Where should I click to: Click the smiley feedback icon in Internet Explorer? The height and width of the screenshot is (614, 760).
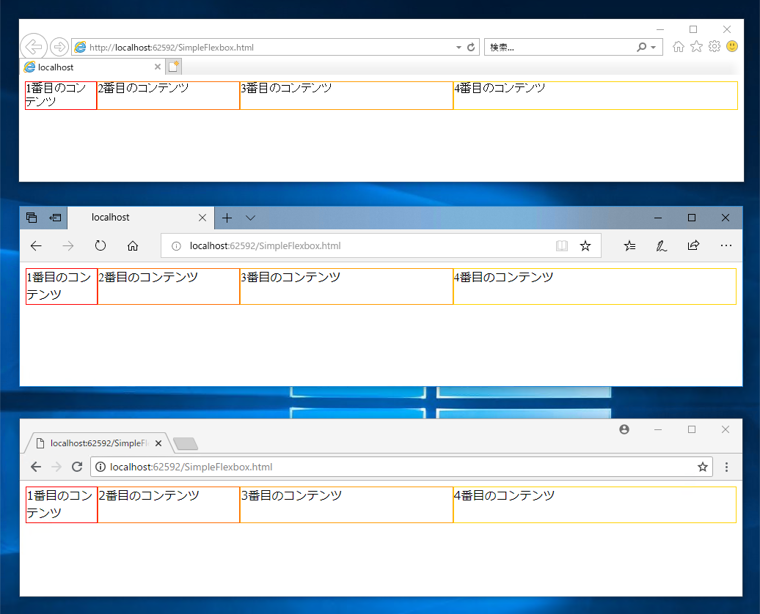pos(732,47)
